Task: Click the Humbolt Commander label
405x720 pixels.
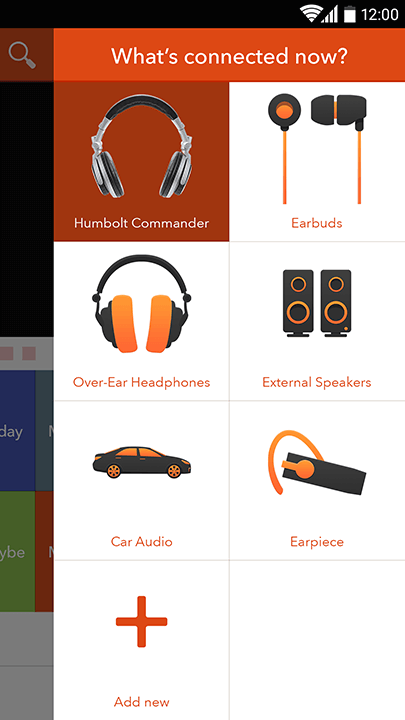Action: click(x=141, y=223)
